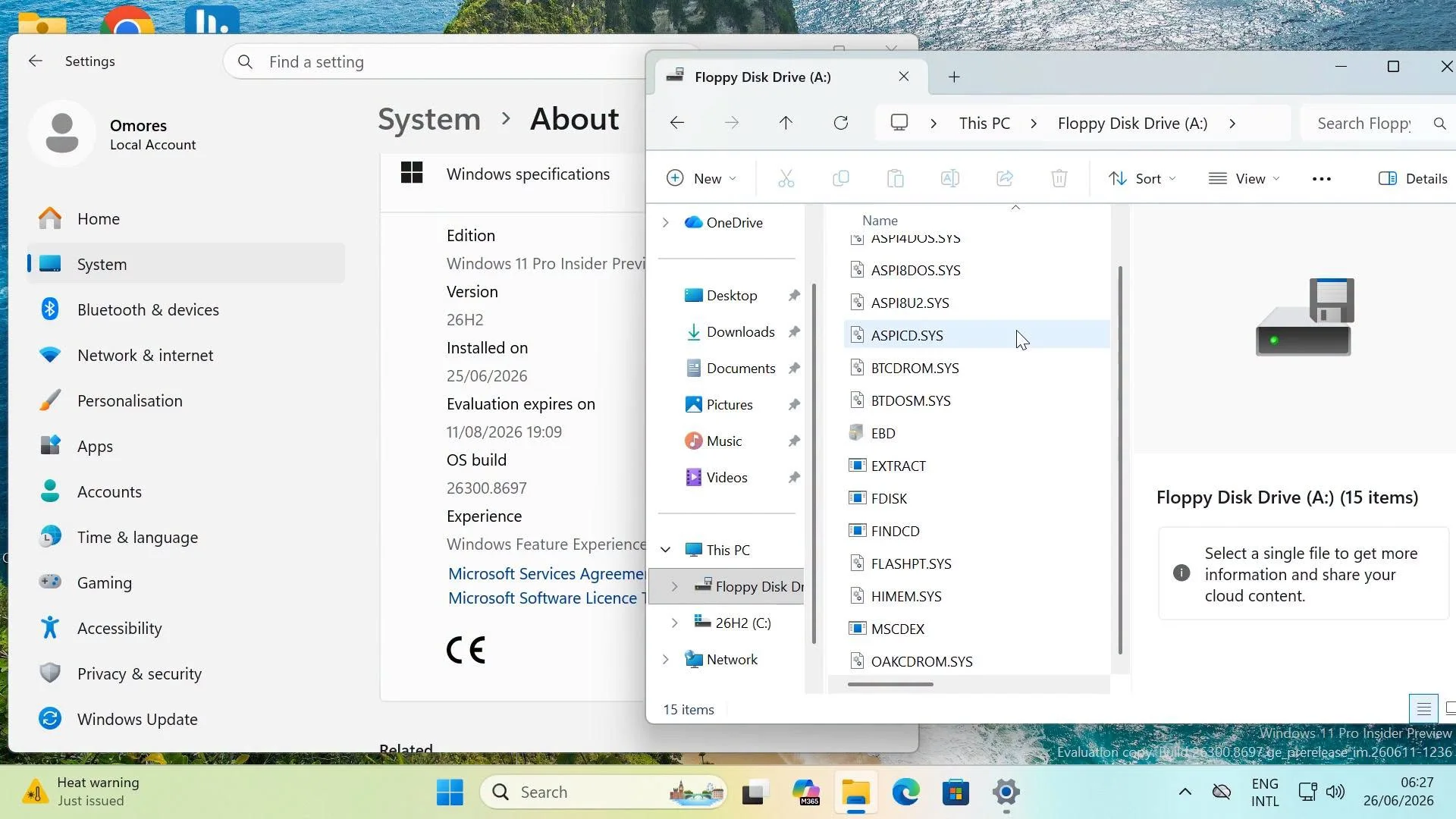This screenshot has height=819, width=1456.
Task: Open Microsoft Edge from the taskbar
Action: pyautogui.click(x=905, y=792)
